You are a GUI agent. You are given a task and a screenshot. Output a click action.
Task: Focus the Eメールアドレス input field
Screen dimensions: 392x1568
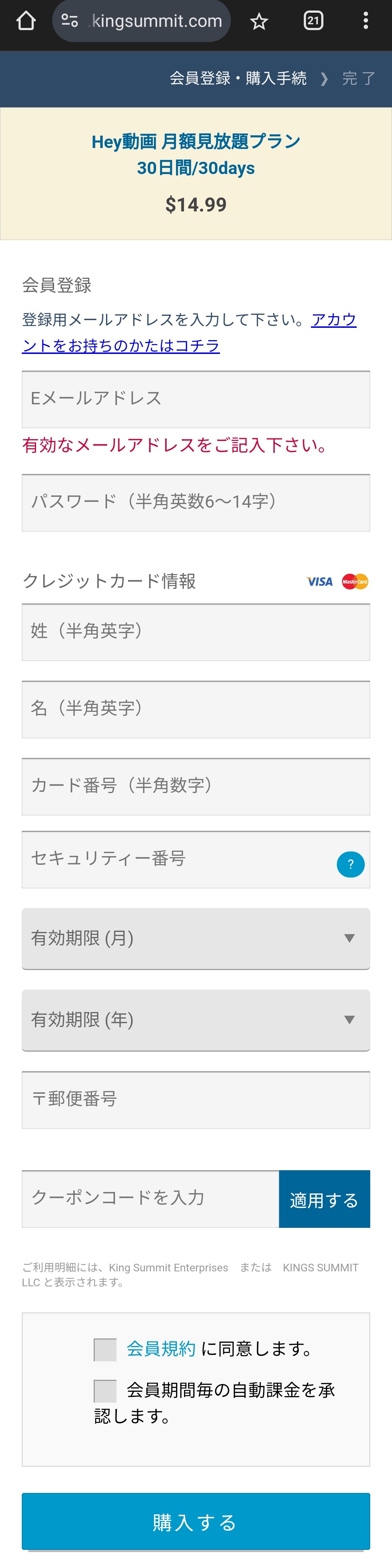click(196, 399)
